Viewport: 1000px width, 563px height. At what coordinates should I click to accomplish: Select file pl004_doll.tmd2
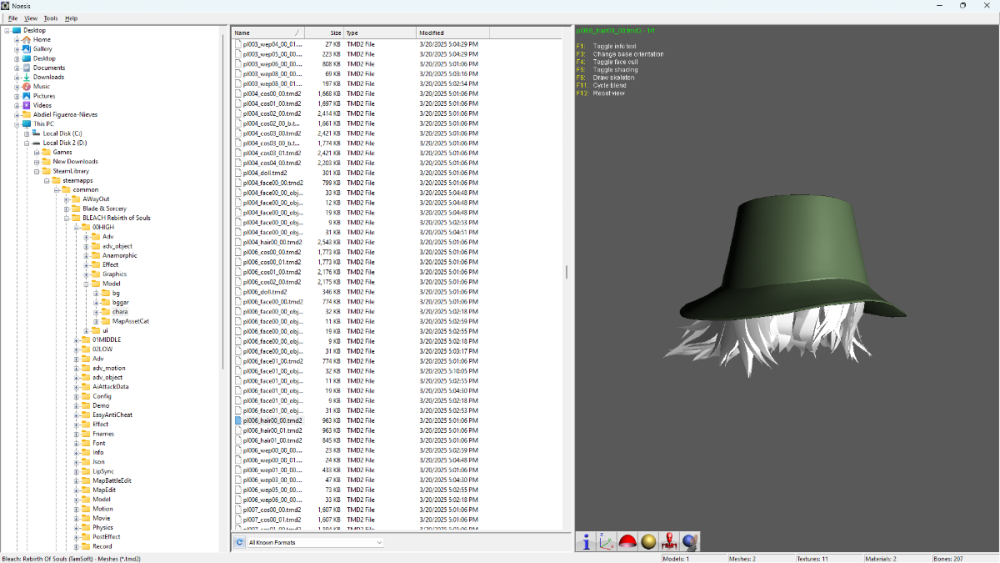pos(265,173)
